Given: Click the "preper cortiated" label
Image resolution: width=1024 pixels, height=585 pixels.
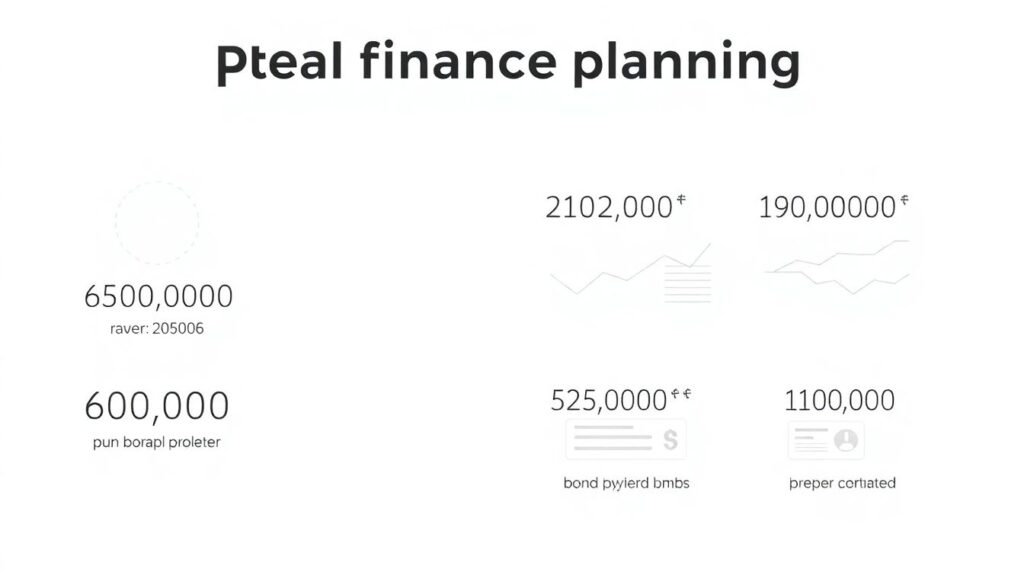Looking at the screenshot, I should click(842, 483).
